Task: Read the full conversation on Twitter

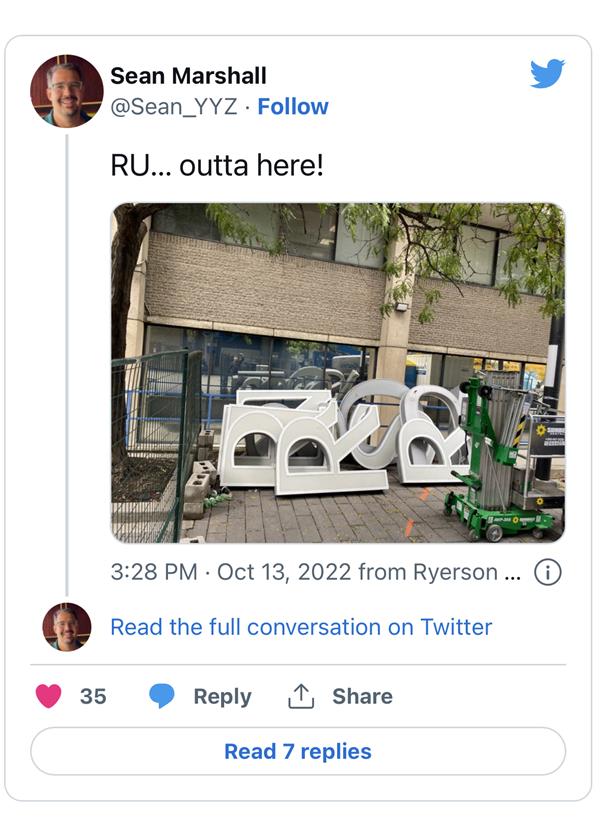Action: (x=301, y=627)
